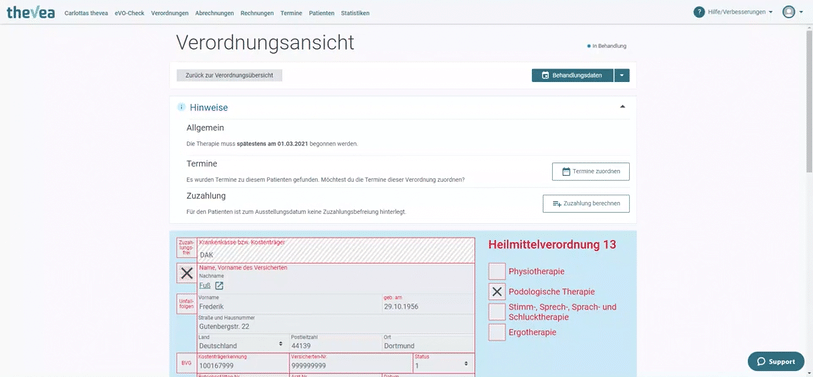Uncheck the Podologische Therapie checkbox
The width and height of the screenshot is (813, 377).
(497, 292)
